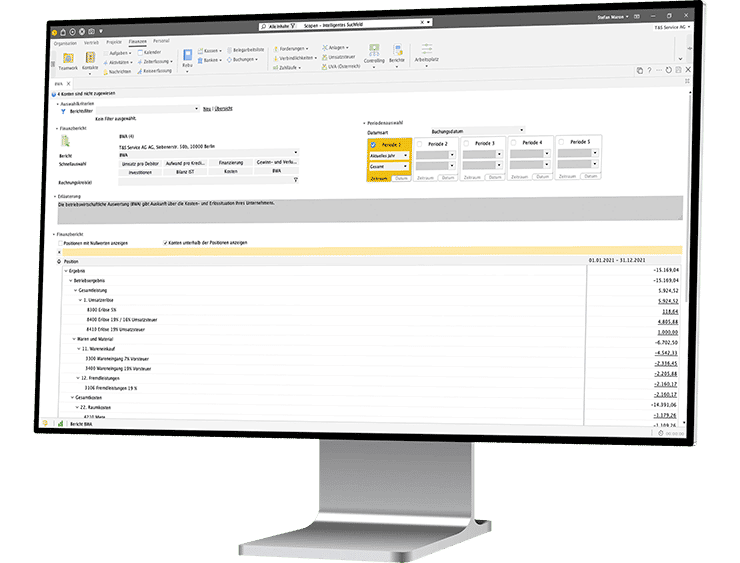Image resolution: width=740 pixels, height=563 pixels.
Task: Click the 'Umsatz pro Debitor' quick-select button
Action: (x=140, y=164)
